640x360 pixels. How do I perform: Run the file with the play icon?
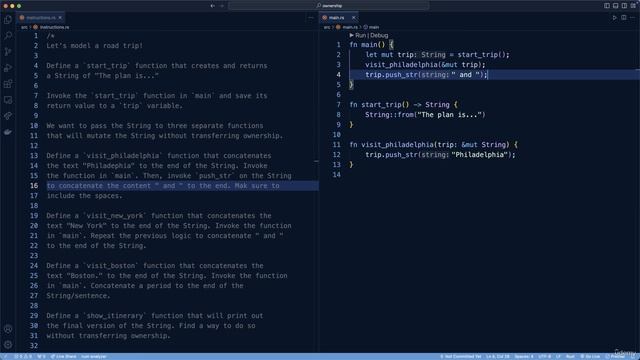[x=614, y=18]
